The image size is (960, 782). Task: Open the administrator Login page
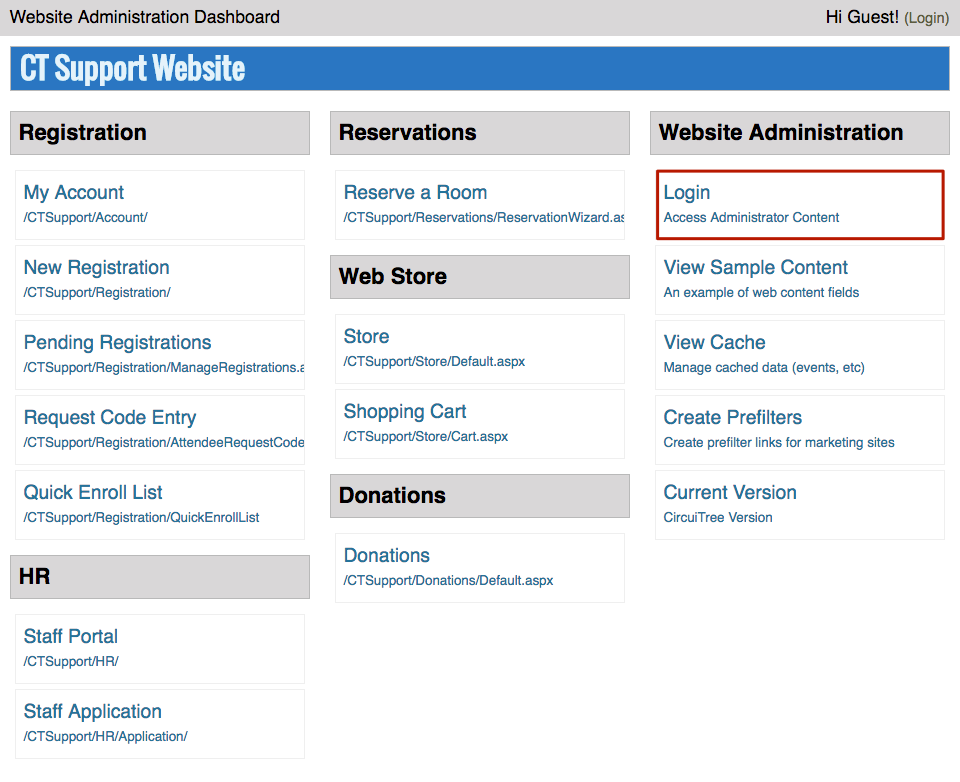point(686,192)
